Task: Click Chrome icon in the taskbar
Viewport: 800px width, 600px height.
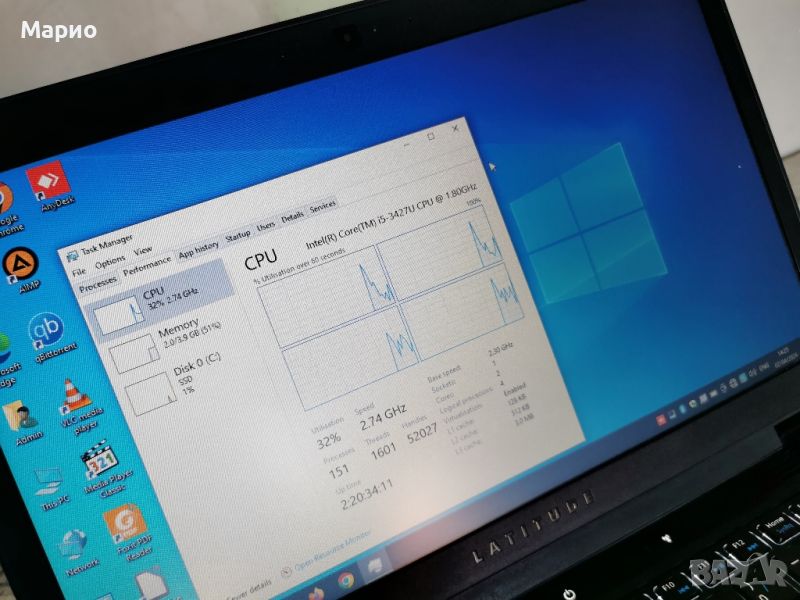Action: [346, 580]
